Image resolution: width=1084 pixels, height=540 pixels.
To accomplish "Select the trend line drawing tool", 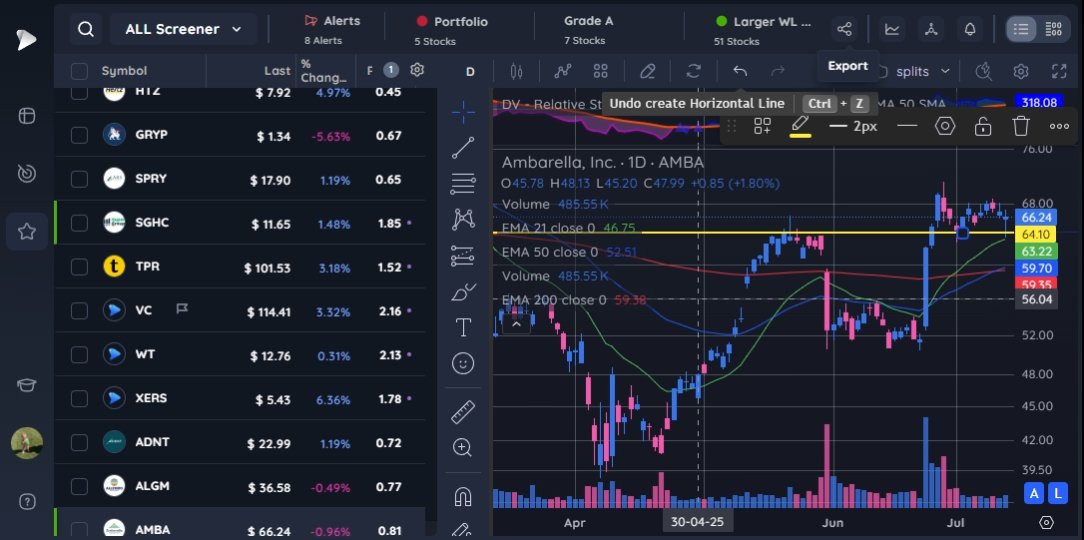I will (x=462, y=148).
